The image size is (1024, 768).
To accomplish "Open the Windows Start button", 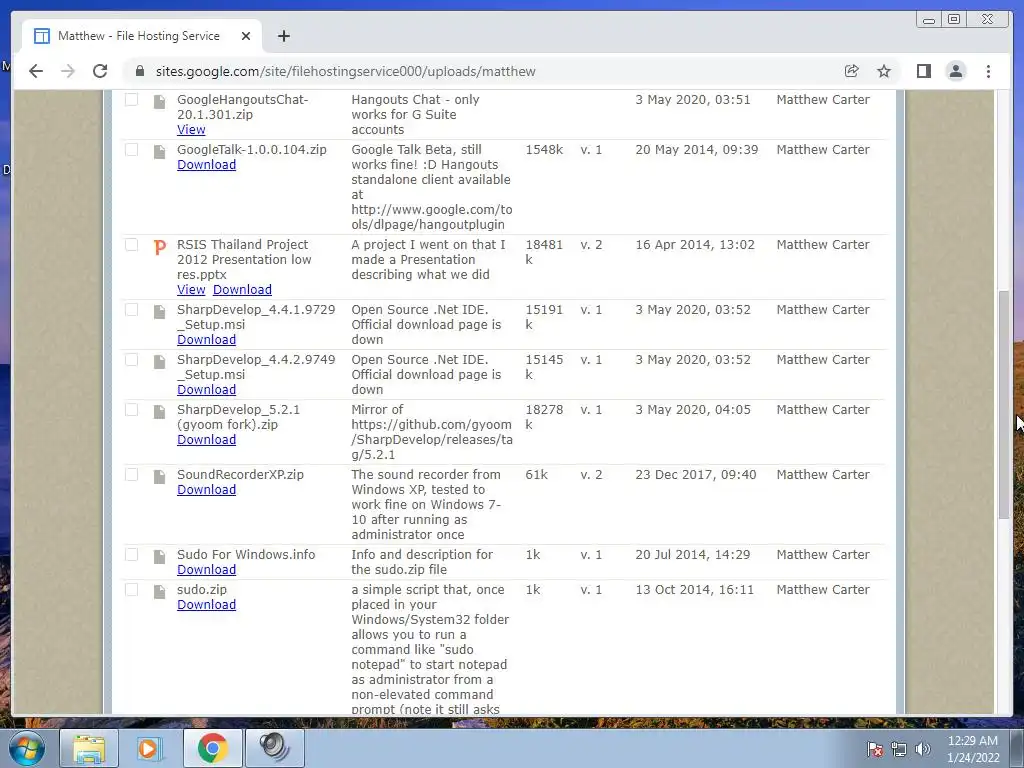I will coord(27,748).
